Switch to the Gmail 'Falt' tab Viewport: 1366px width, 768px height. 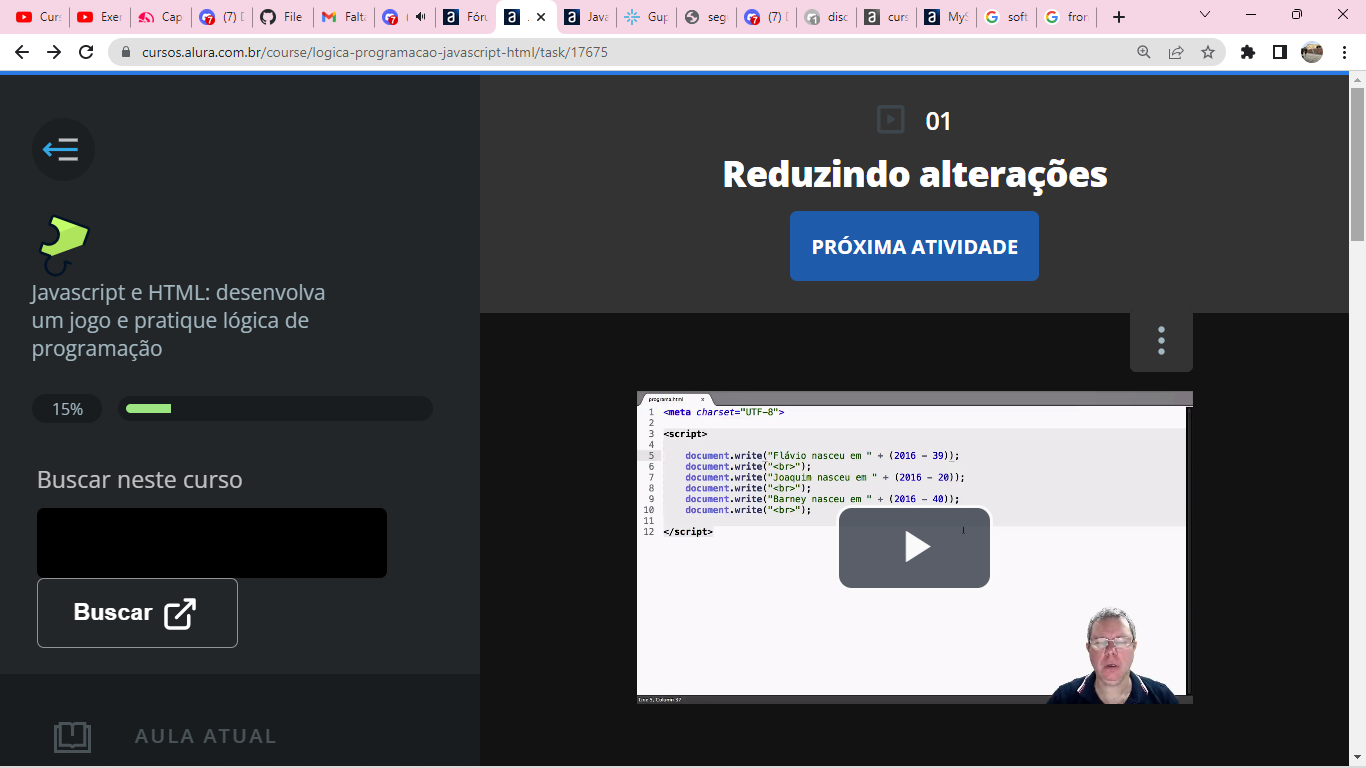pos(343,17)
